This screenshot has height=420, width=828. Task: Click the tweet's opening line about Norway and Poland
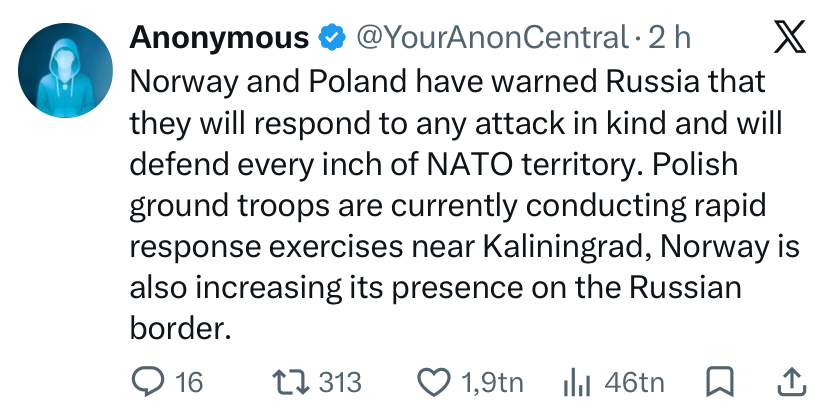447,82
